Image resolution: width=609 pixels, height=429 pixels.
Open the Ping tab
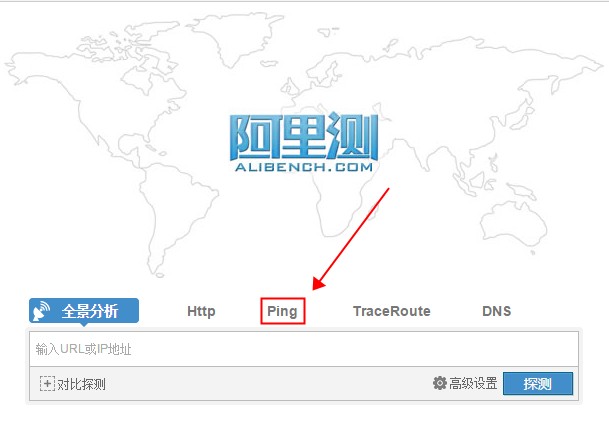point(282,311)
